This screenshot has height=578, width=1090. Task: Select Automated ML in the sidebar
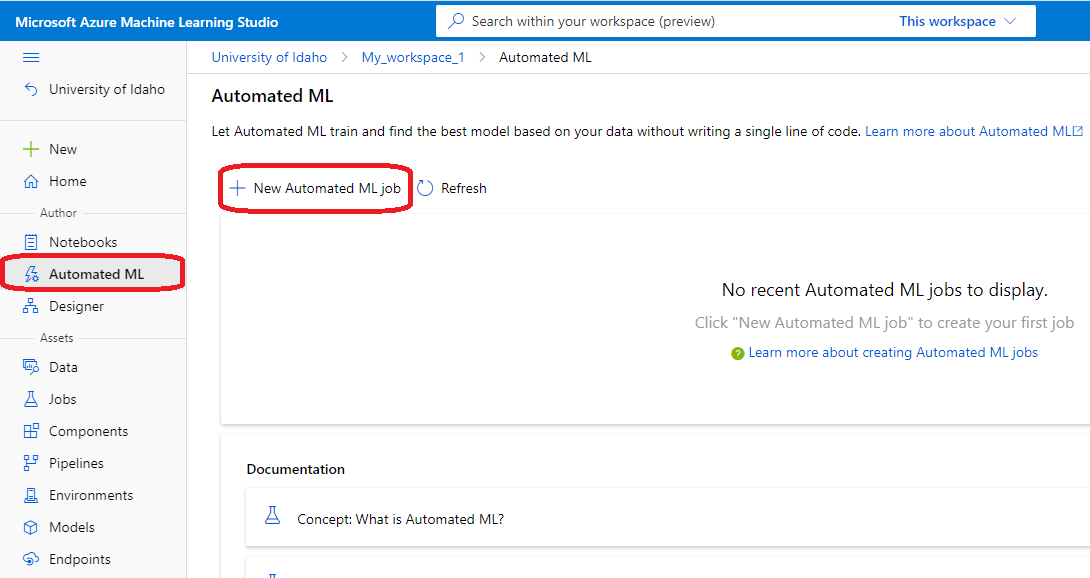93,274
